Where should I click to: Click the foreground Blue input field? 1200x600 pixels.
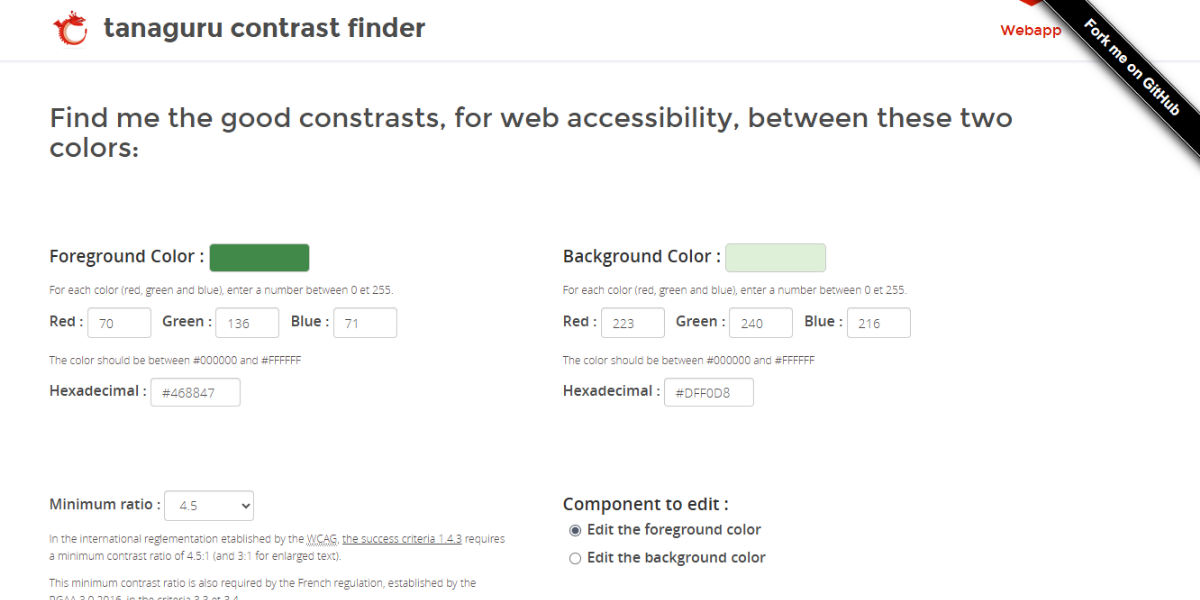tap(365, 322)
